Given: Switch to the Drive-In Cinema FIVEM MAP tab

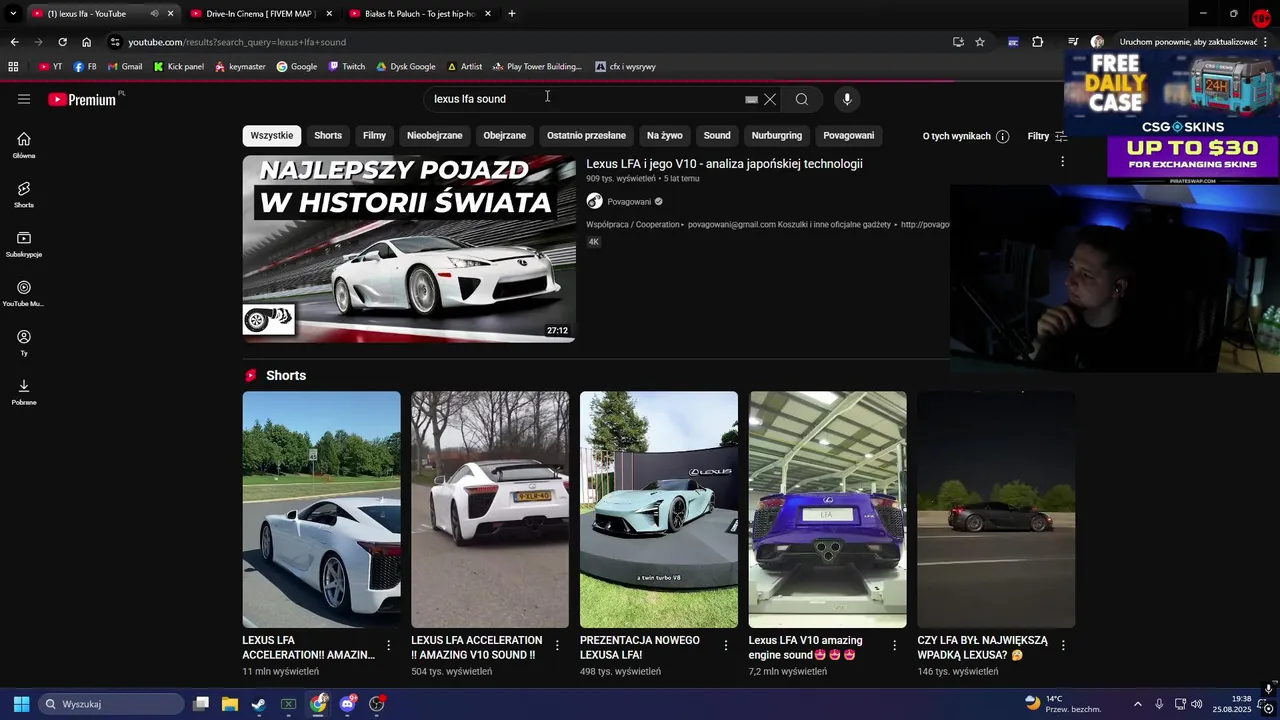Looking at the screenshot, I should pyautogui.click(x=261, y=14).
